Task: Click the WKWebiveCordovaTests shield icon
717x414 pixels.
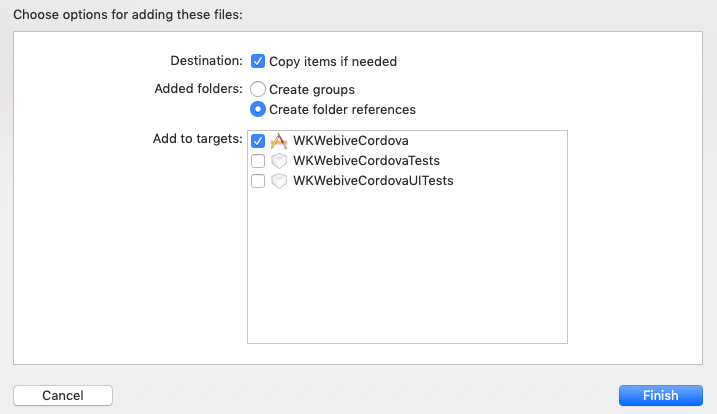Action: coord(279,161)
